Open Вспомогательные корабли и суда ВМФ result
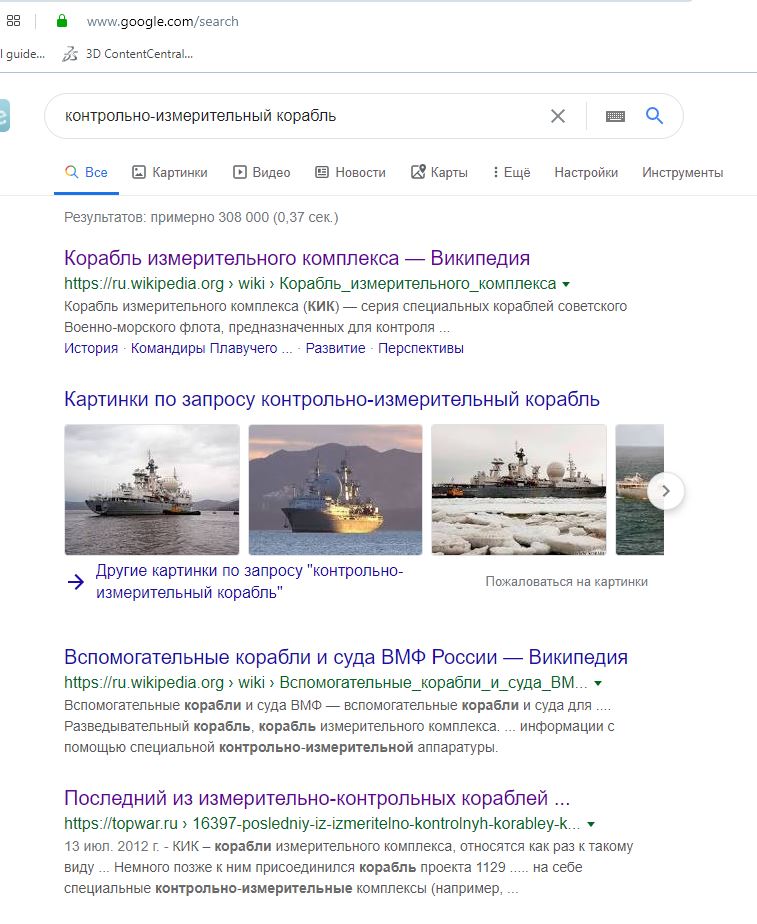The image size is (757, 924). tap(346, 657)
